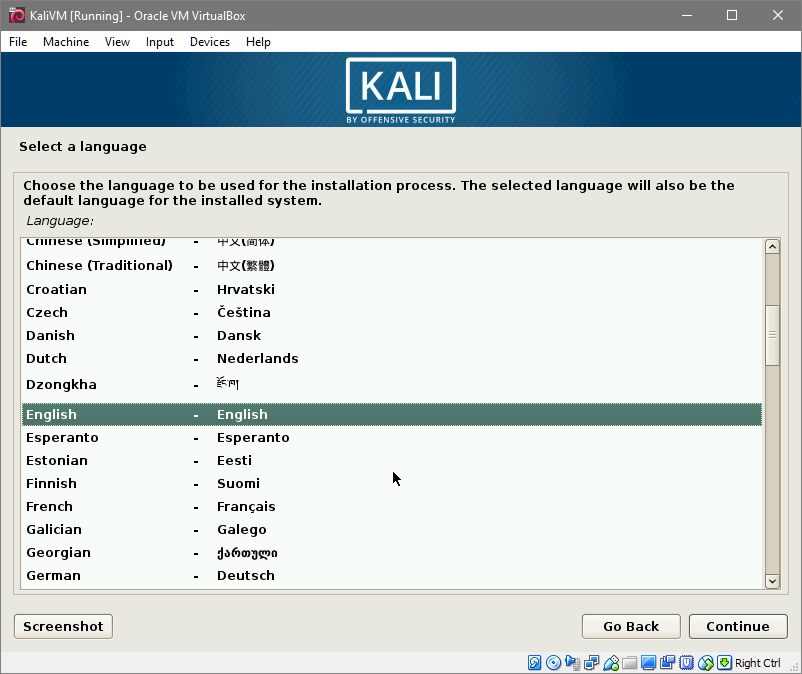The height and width of the screenshot is (674, 802).
Task: Select the highlighted English row
Action: 392,415
